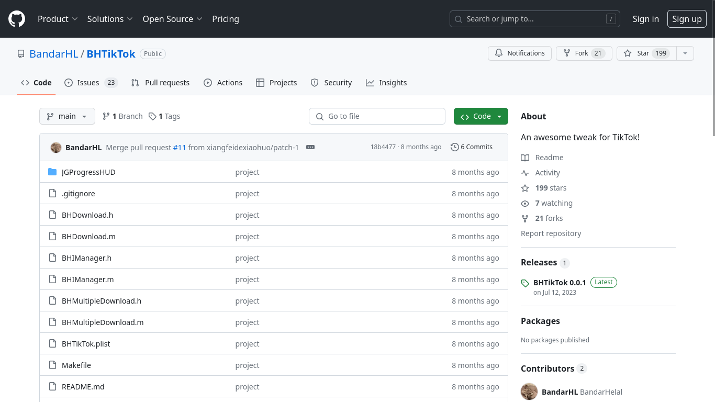Image resolution: width=715 pixels, height=402 pixels.
Task: Switch to the Issues tab
Action: pyautogui.click(x=91, y=82)
